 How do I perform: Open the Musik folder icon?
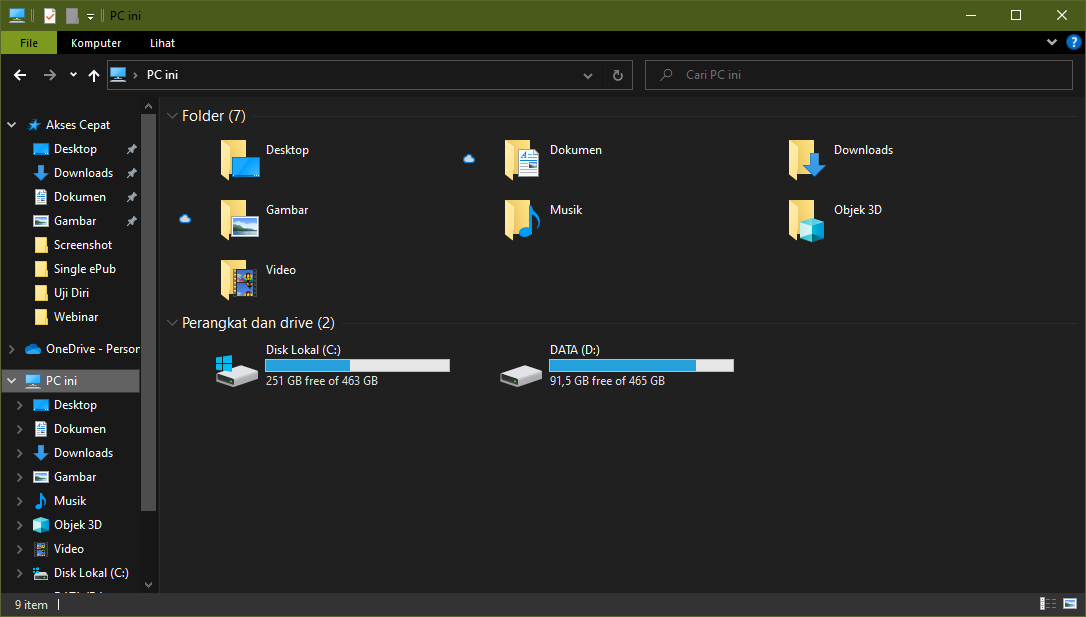pos(522,220)
